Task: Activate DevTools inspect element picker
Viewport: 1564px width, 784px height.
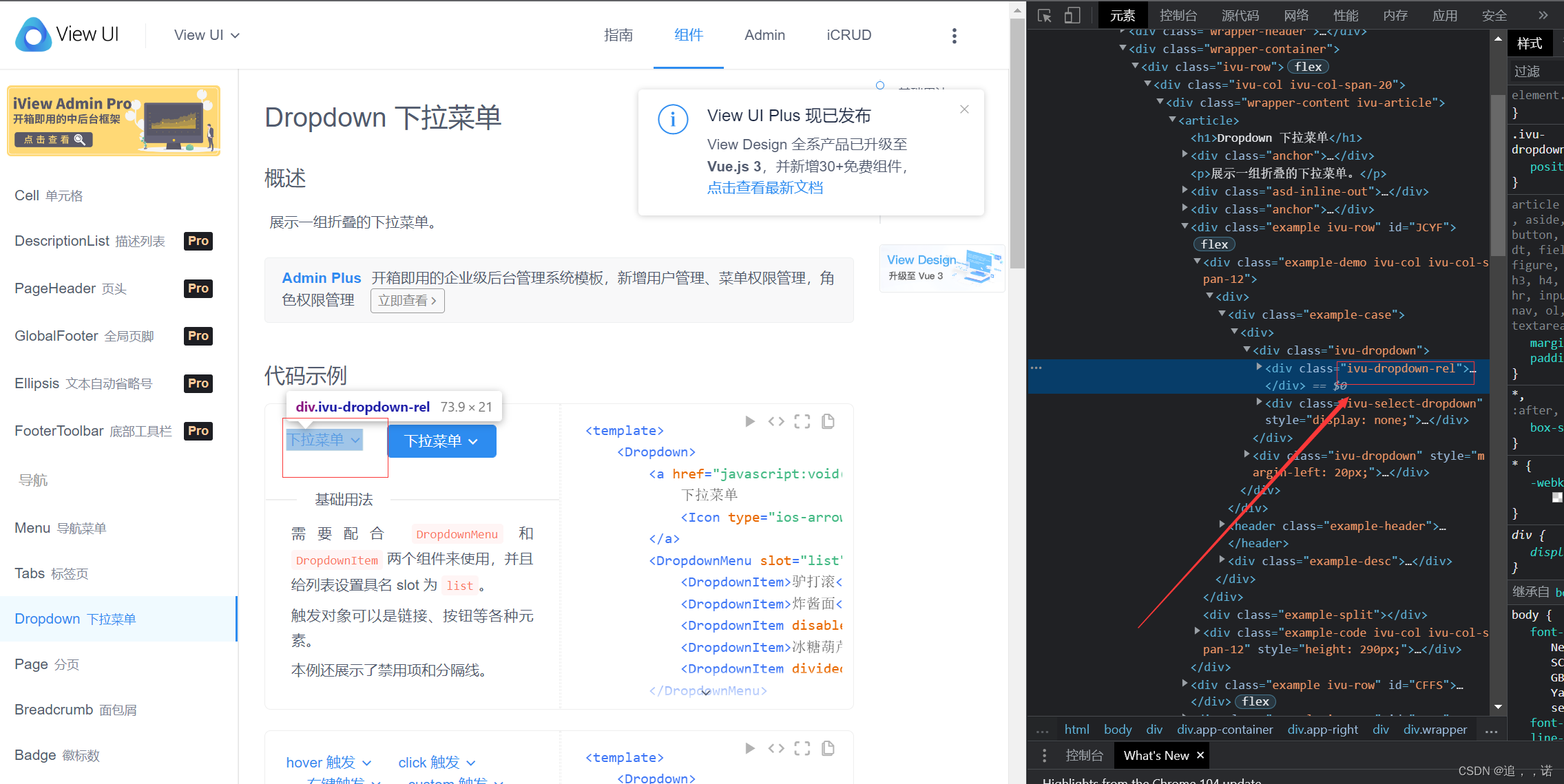Action: [x=1045, y=15]
